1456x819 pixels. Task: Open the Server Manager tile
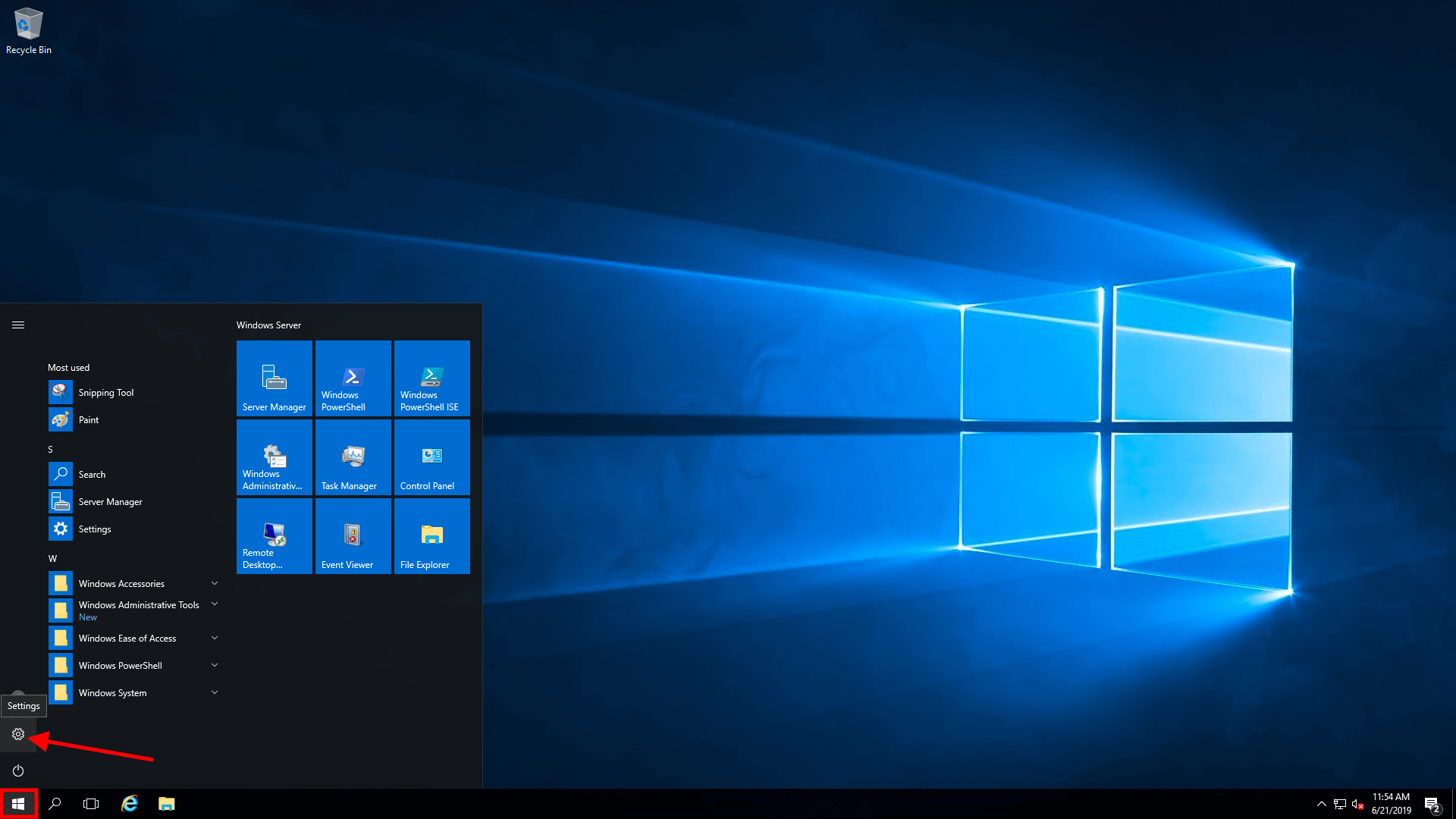click(274, 378)
